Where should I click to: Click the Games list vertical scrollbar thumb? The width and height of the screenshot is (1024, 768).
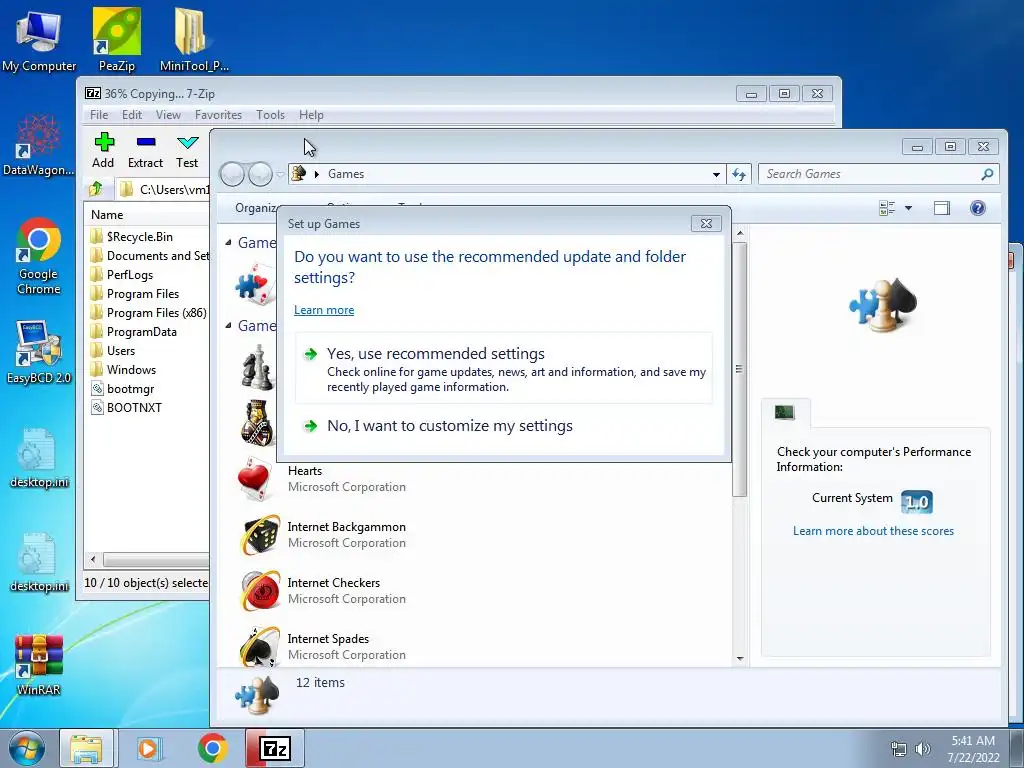(739, 369)
